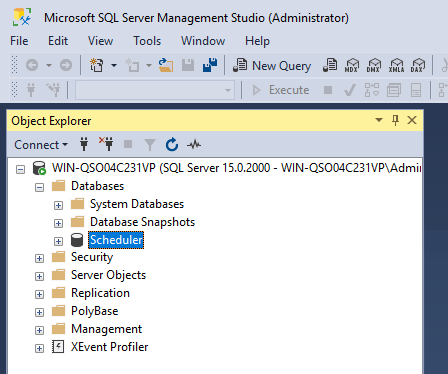Click the New Query button
The image size is (448, 374).
coord(272,65)
